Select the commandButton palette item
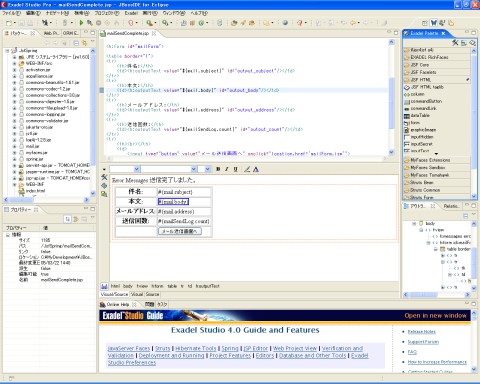Image resolution: width=480 pixels, height=384 pixels. click(426, 101)
